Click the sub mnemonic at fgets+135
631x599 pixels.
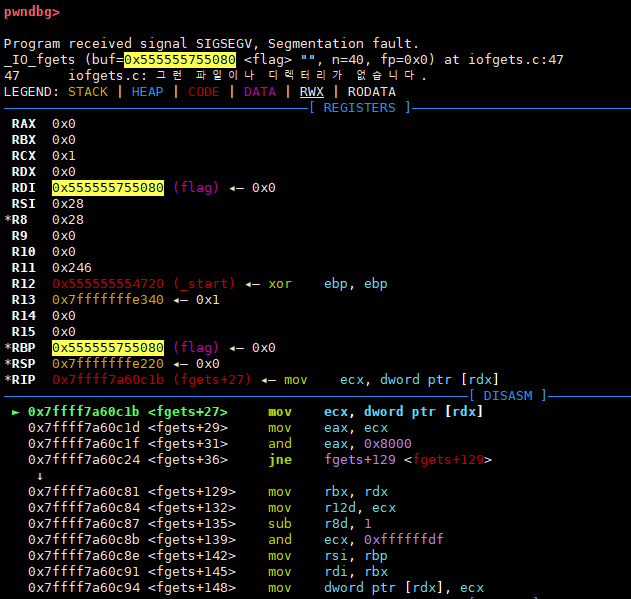point(280,524)
